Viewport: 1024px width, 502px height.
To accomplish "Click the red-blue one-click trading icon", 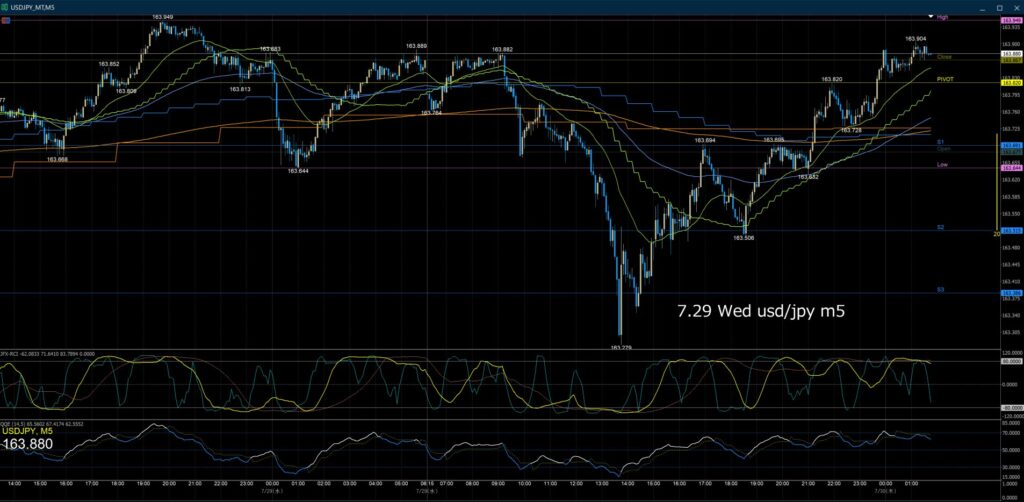I will (x=5, y=20).
